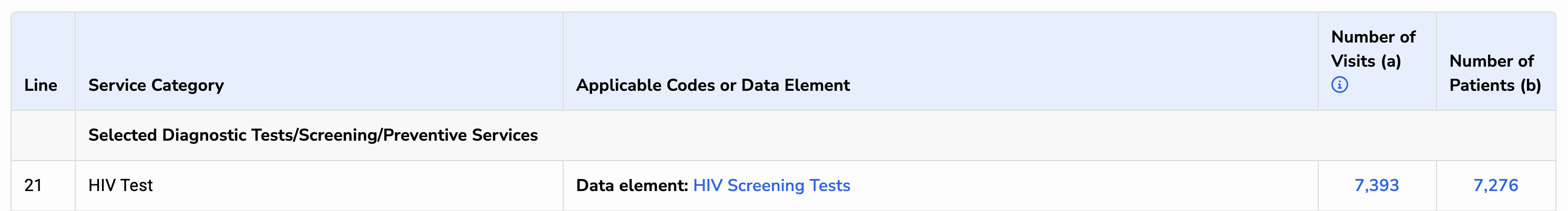This screenshot has height=211, width=1568.
Task: Click blank space above the Line header label
Action: 41,43
